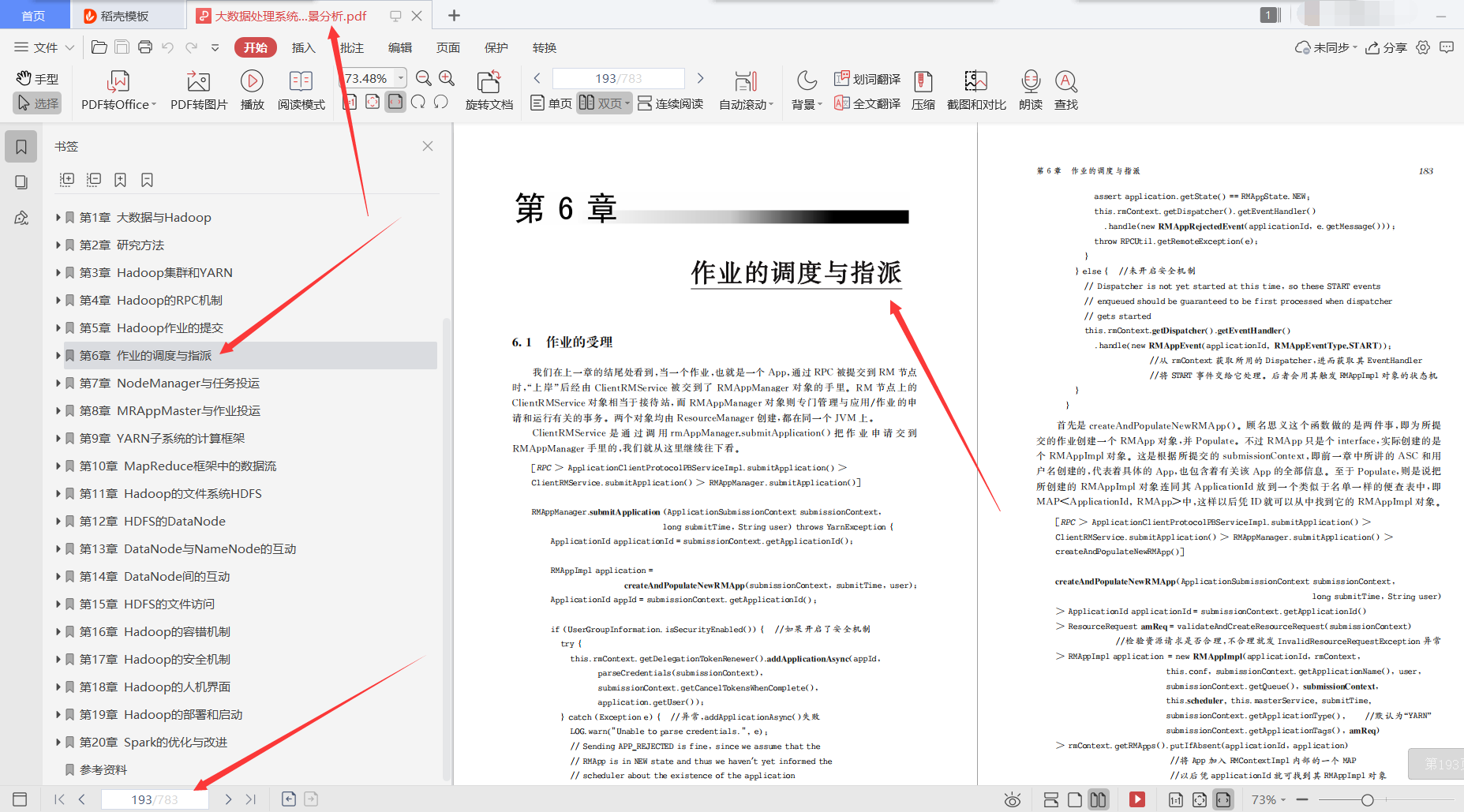Start slideshow 播放

point(252,91)
